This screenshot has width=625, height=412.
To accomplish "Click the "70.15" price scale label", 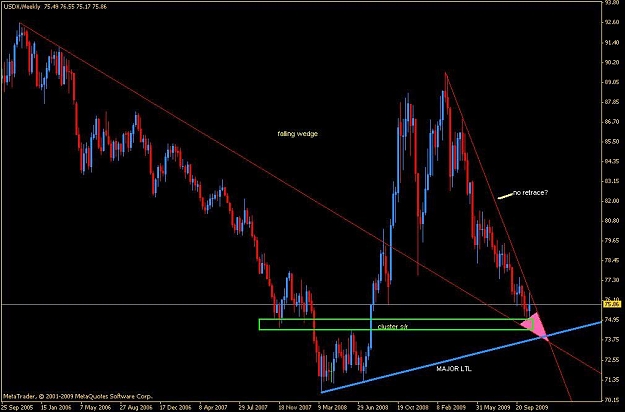I will pos(612,399).
